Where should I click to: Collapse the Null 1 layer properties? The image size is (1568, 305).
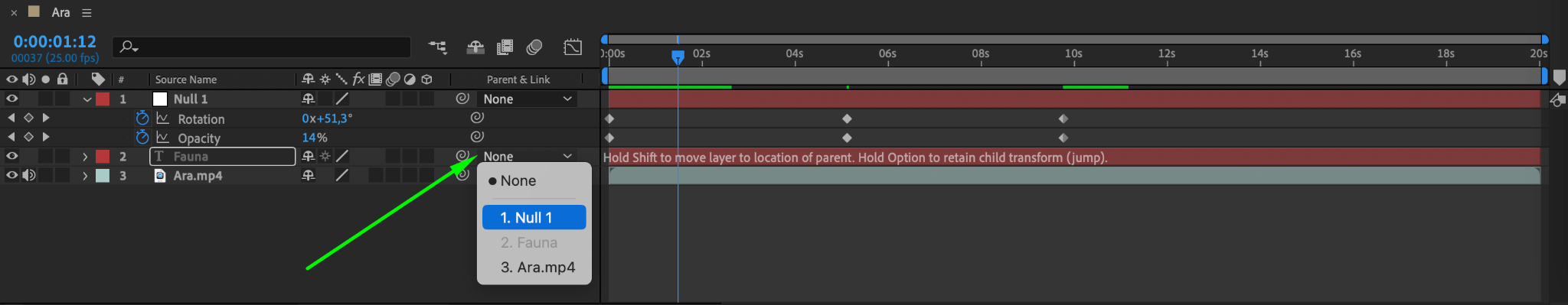tap(87, 99)
